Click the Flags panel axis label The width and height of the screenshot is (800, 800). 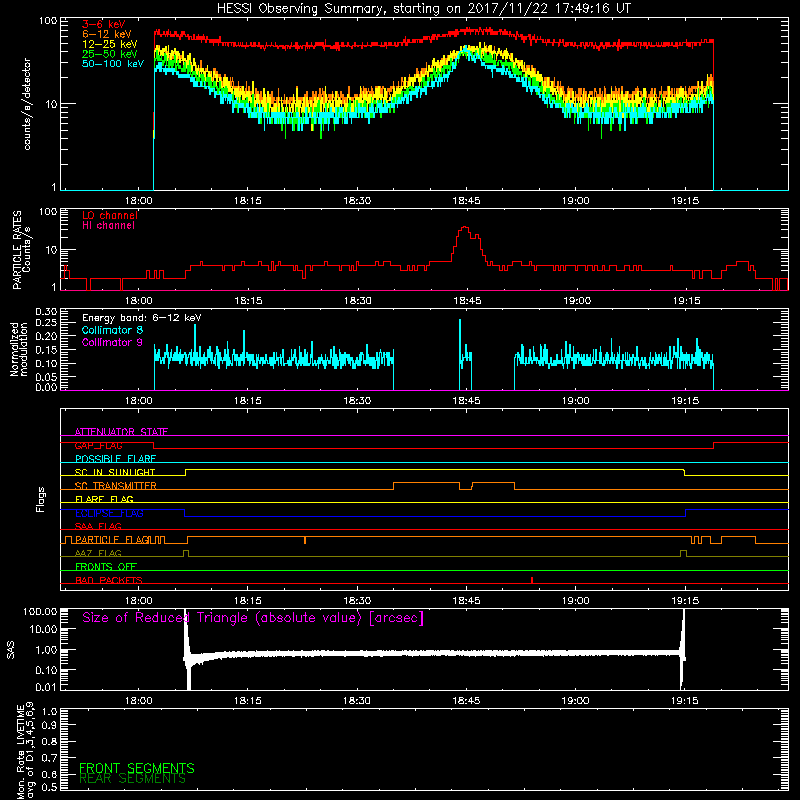(41, 499)
